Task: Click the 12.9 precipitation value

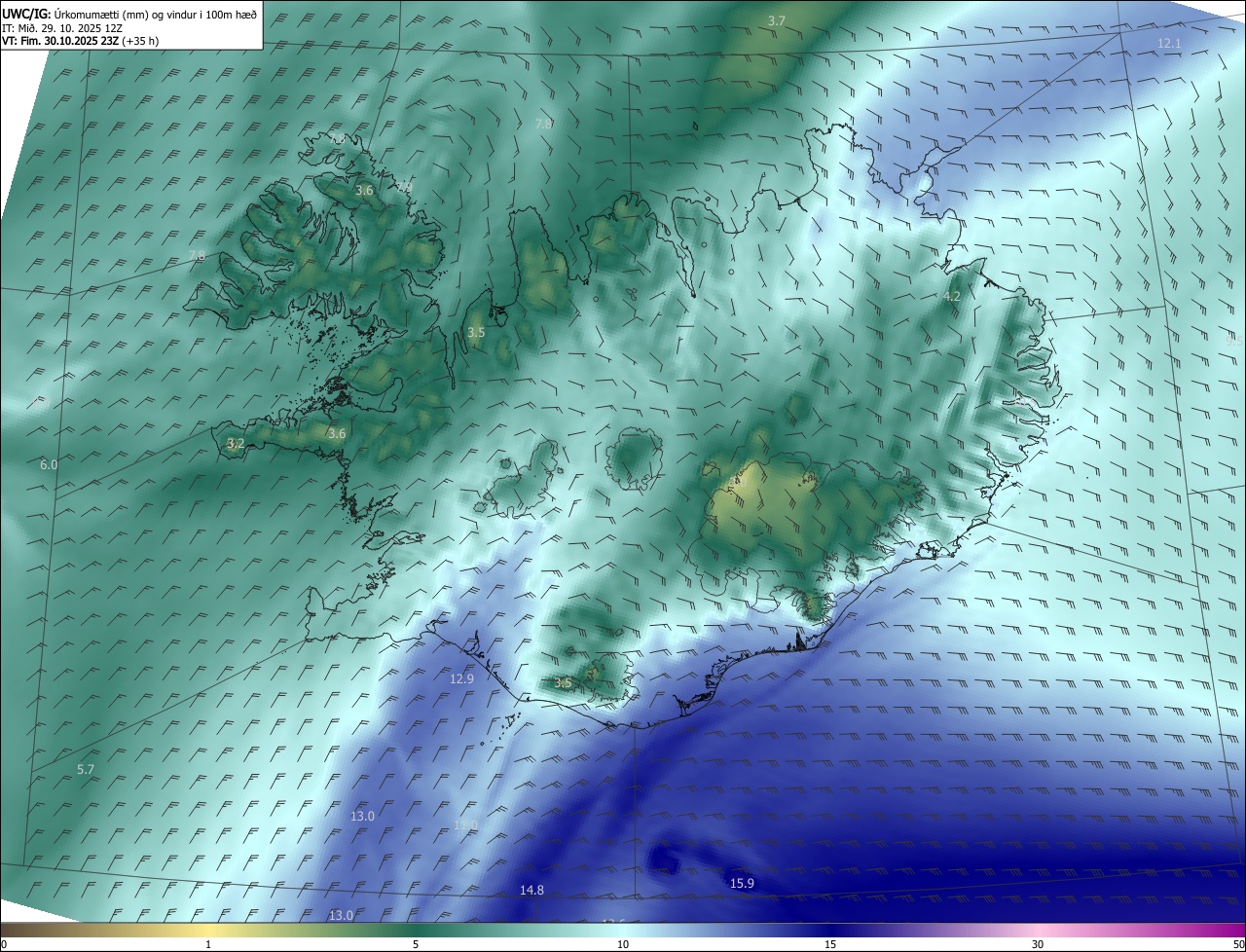Action: [461, 678]
